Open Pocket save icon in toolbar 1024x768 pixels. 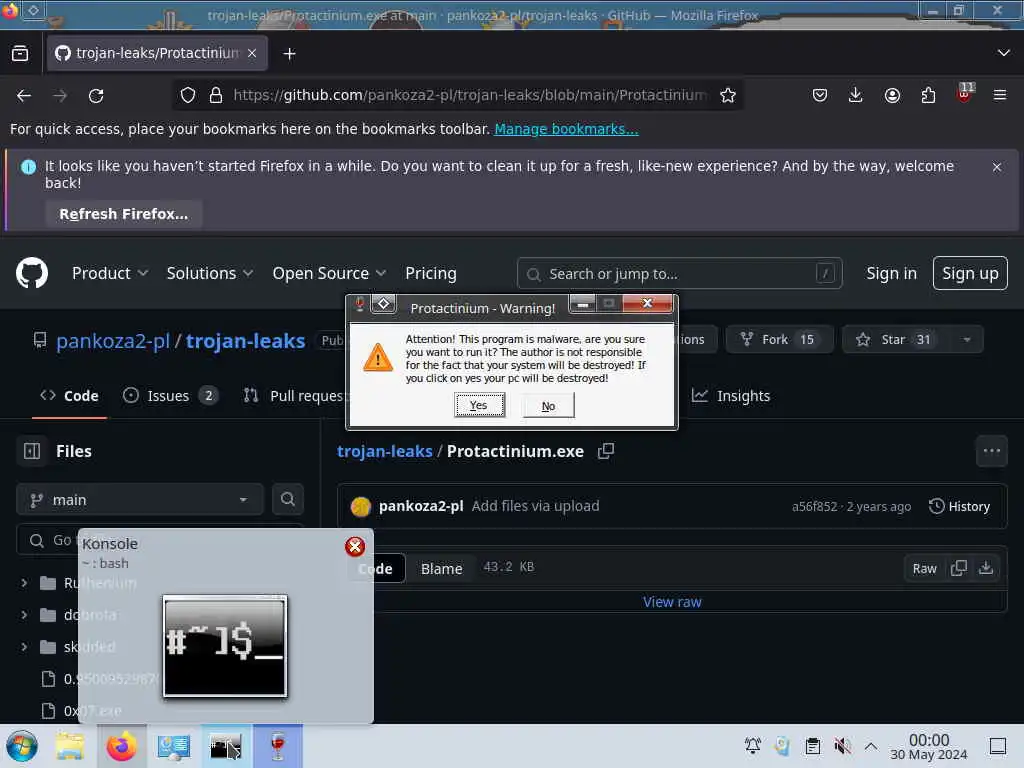tap(820, 95)
